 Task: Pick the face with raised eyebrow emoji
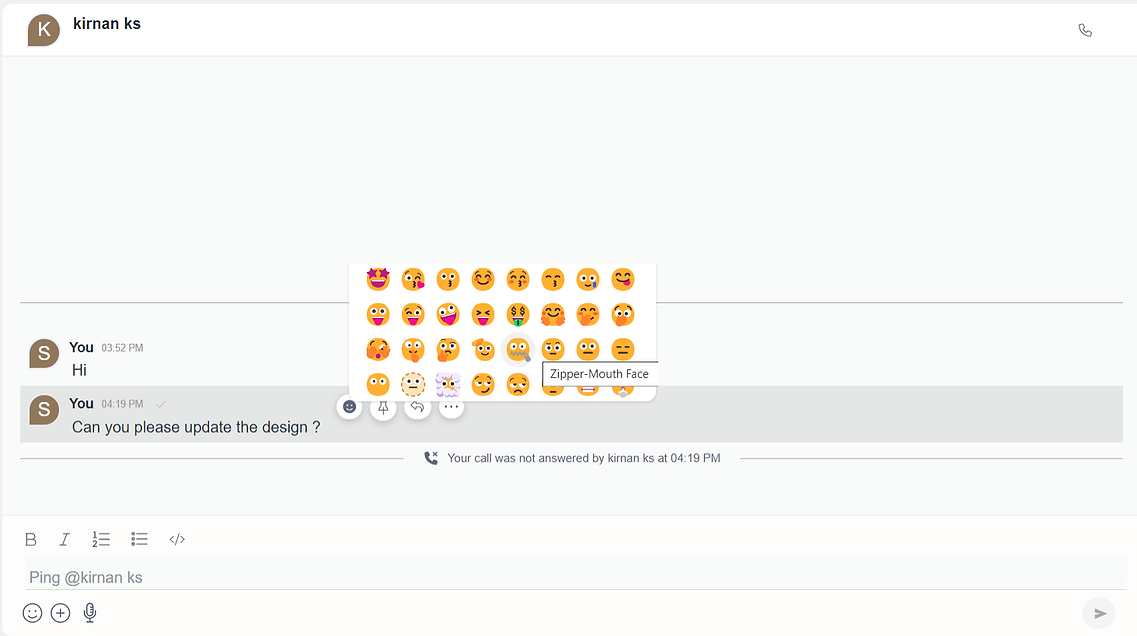point(553,349)
